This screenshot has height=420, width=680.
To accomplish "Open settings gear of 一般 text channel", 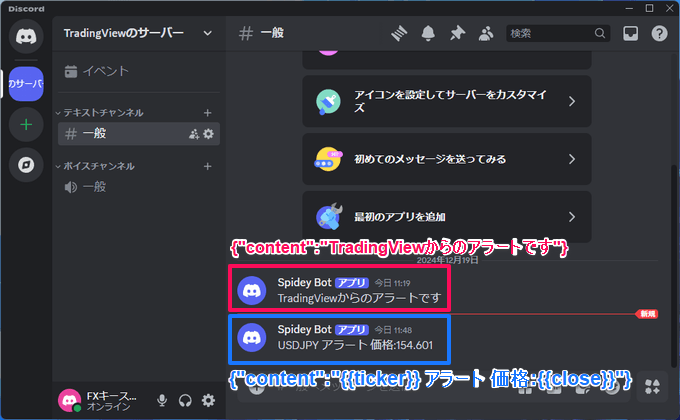I will pos(209,134).
